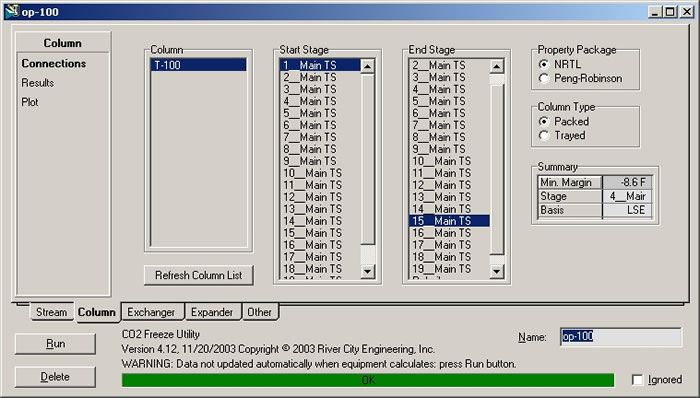The height and width of the screenshot is (398, 700).
Task: Click the op-100 title bar application icon
Action: pos(12,11)
